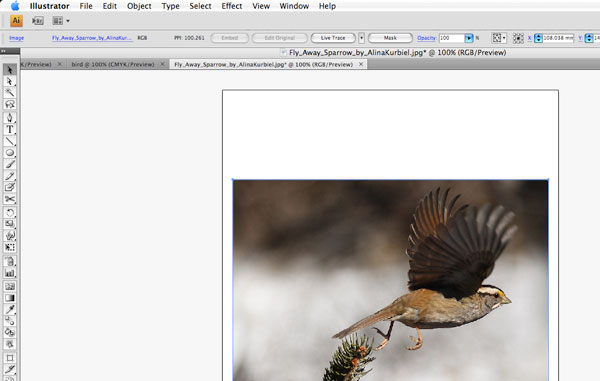
Task: Click the Edit Original button
Action: click(x=280, y=38)
